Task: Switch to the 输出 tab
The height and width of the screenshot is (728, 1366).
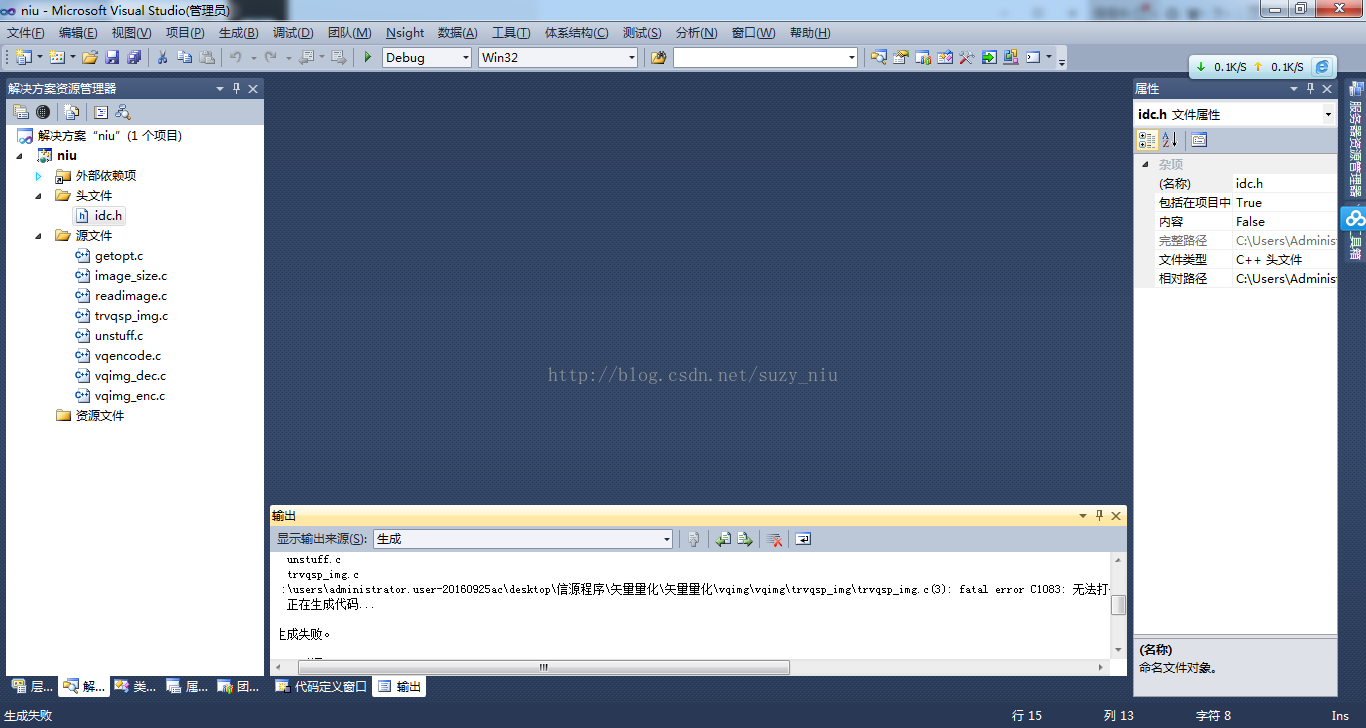Action: pyautogui.click(x=399, y=687)
